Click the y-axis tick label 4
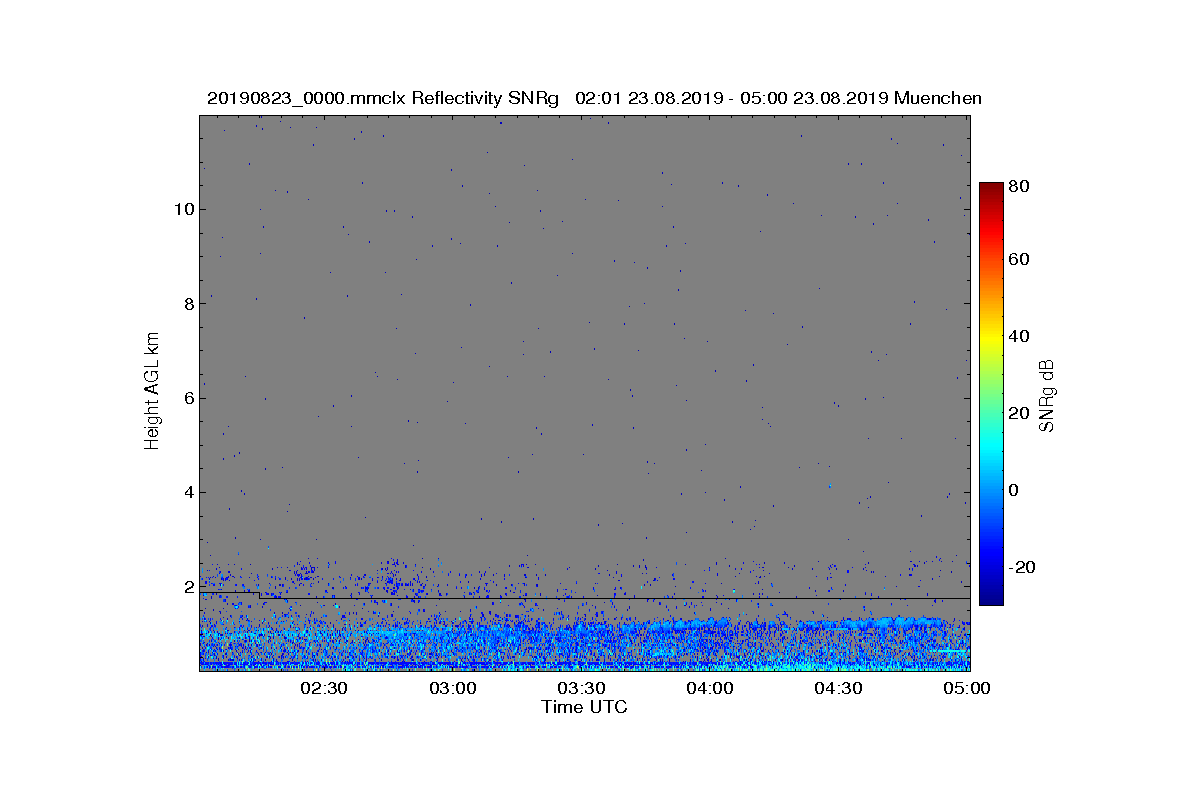This screenshot has width=1200, height=800. 188,492
